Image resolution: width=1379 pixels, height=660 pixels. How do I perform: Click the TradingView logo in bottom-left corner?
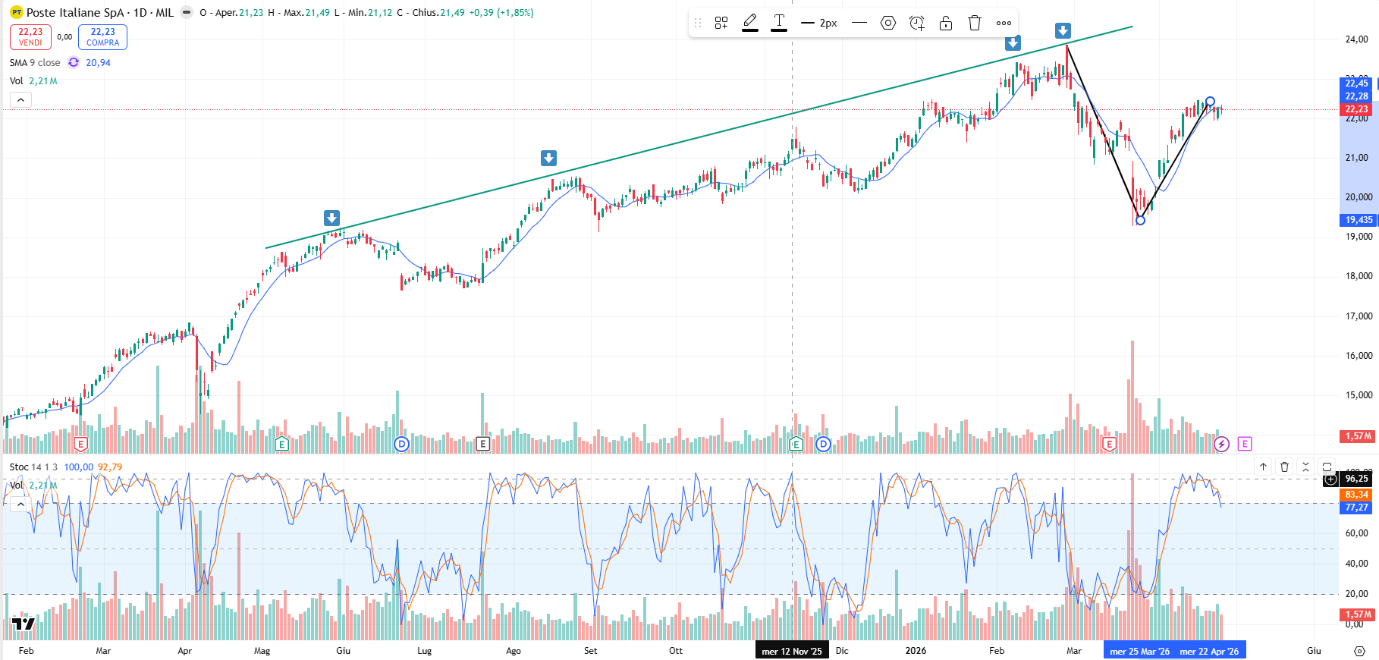(x=24, y=625)
